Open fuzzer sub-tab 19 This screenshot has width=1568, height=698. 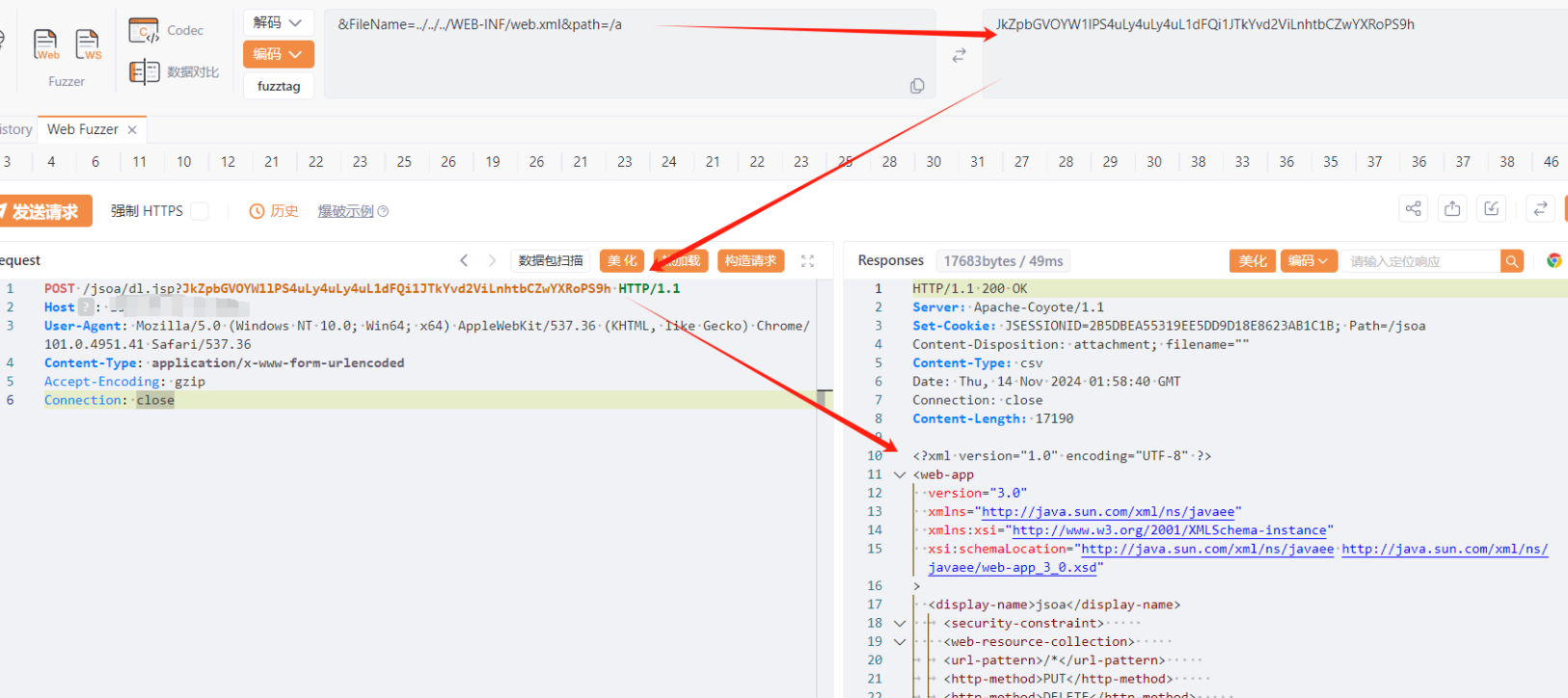493,162
